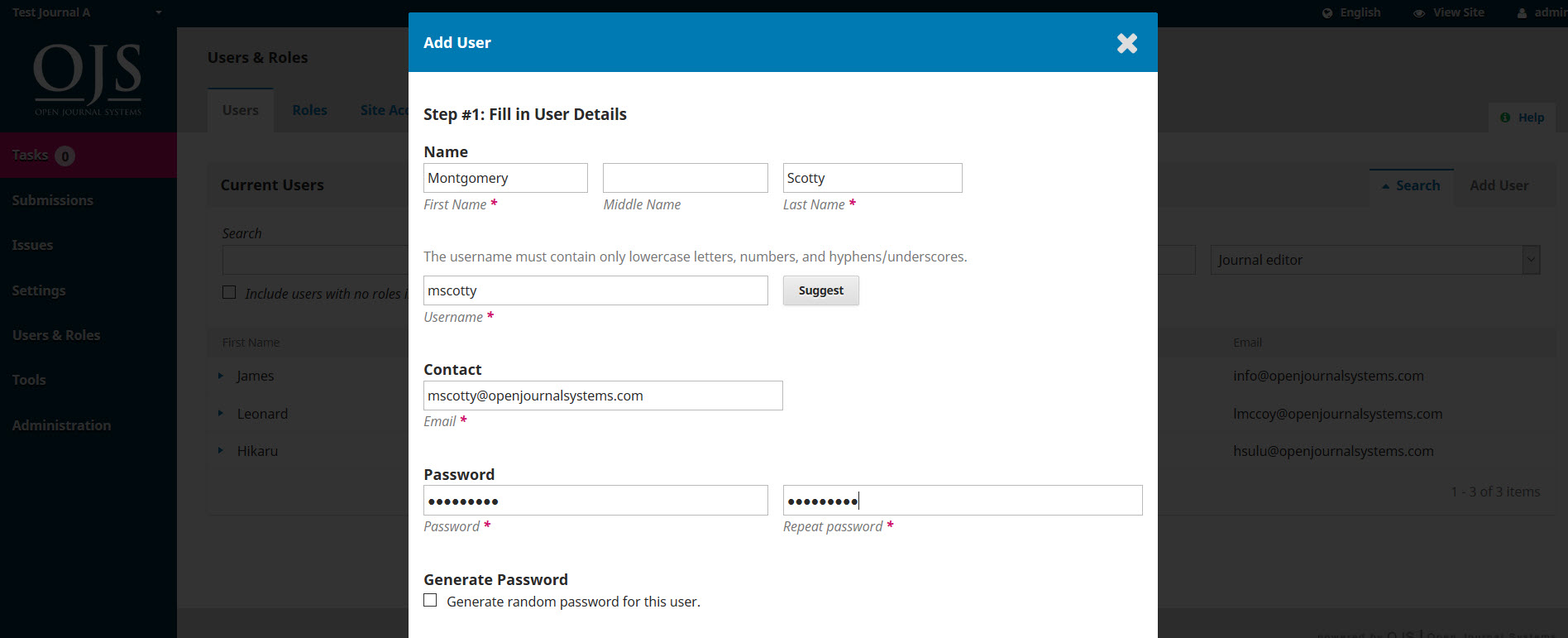The image size is (1568, 638).
Task: Expand the Hikaru user row
Action: [x=221, y=450]
